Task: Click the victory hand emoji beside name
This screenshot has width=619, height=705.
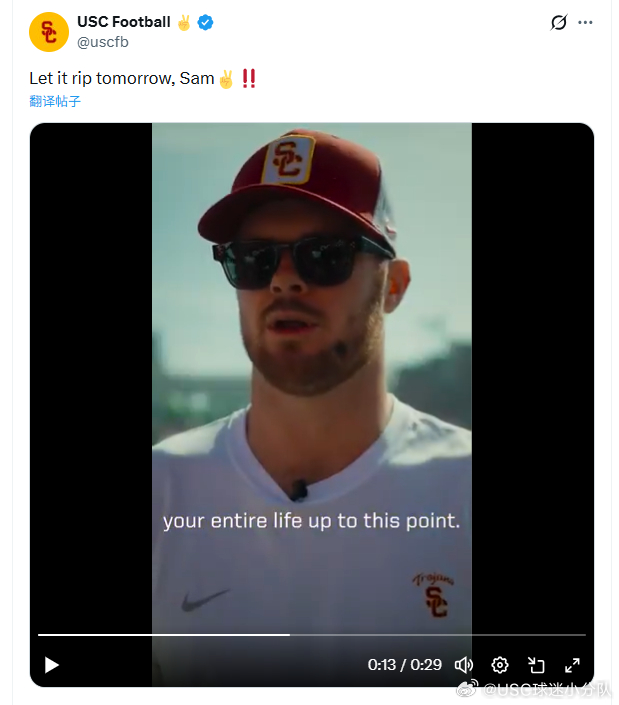Action: click(x=184, y=22)
